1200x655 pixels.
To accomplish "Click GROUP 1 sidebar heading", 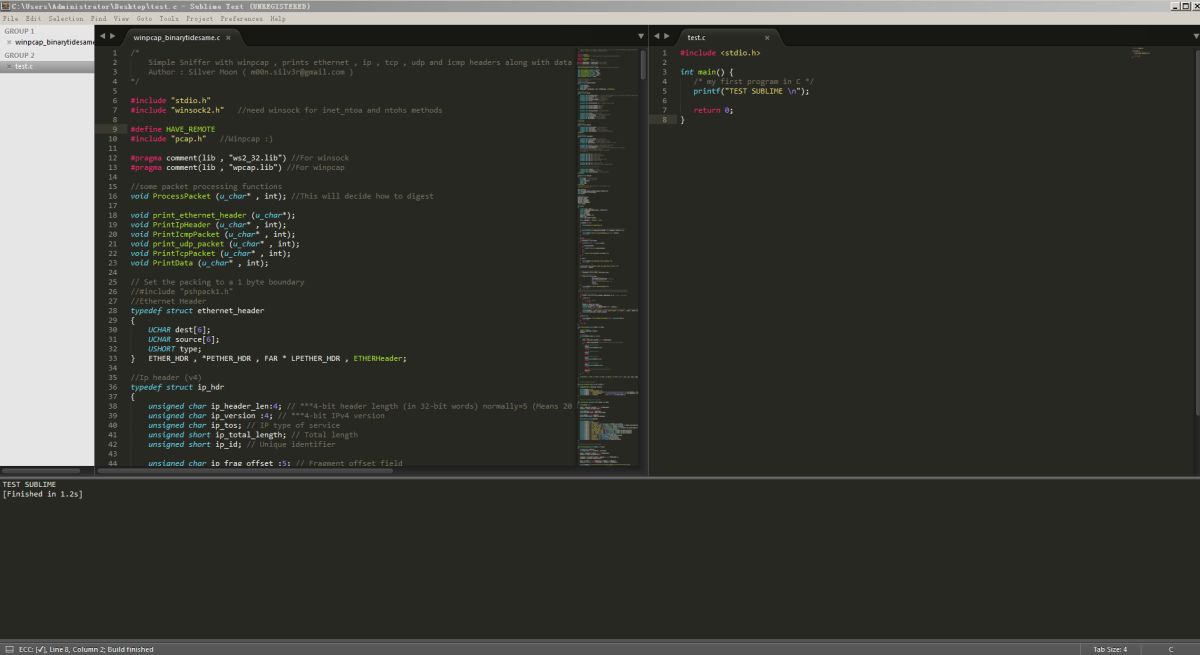I will [19, 31].
